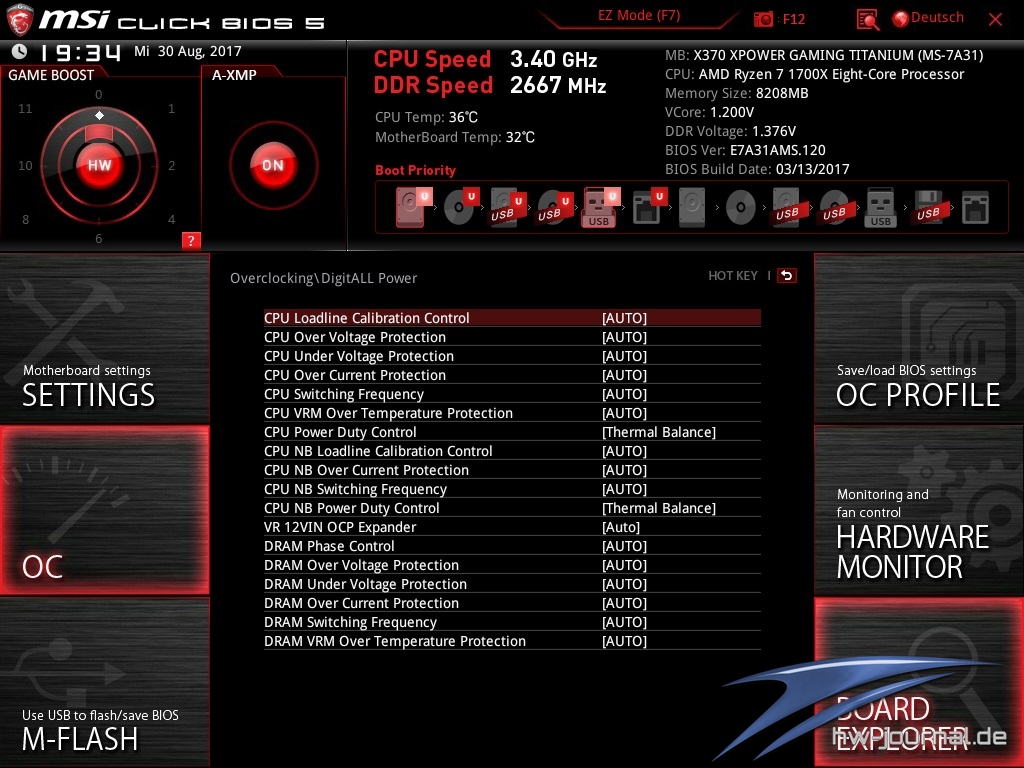The width and height of the screenshot is (1024, 768).
Task: Open DRAM Phase Control [AUTO] value
Action: [x=624, y=546]
